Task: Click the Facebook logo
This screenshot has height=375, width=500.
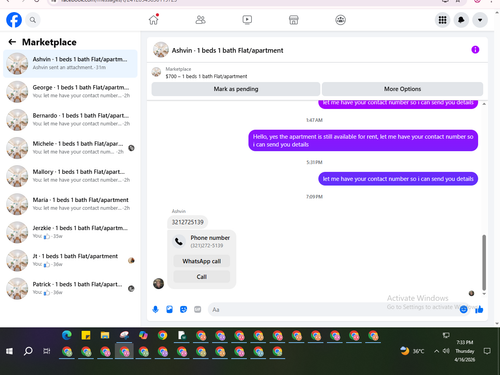Action: (14, 20)
